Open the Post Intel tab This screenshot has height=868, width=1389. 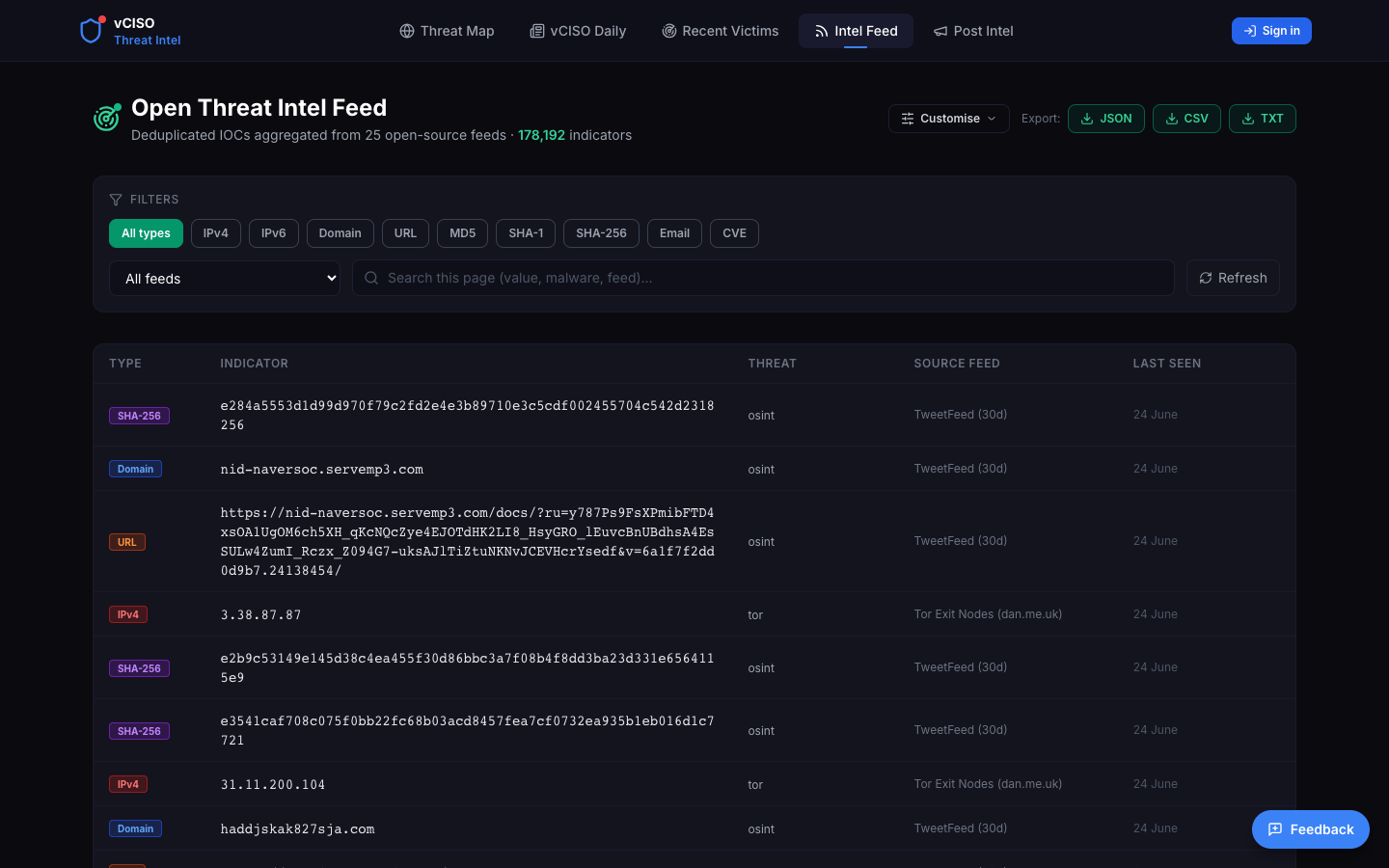coord(973,31)
